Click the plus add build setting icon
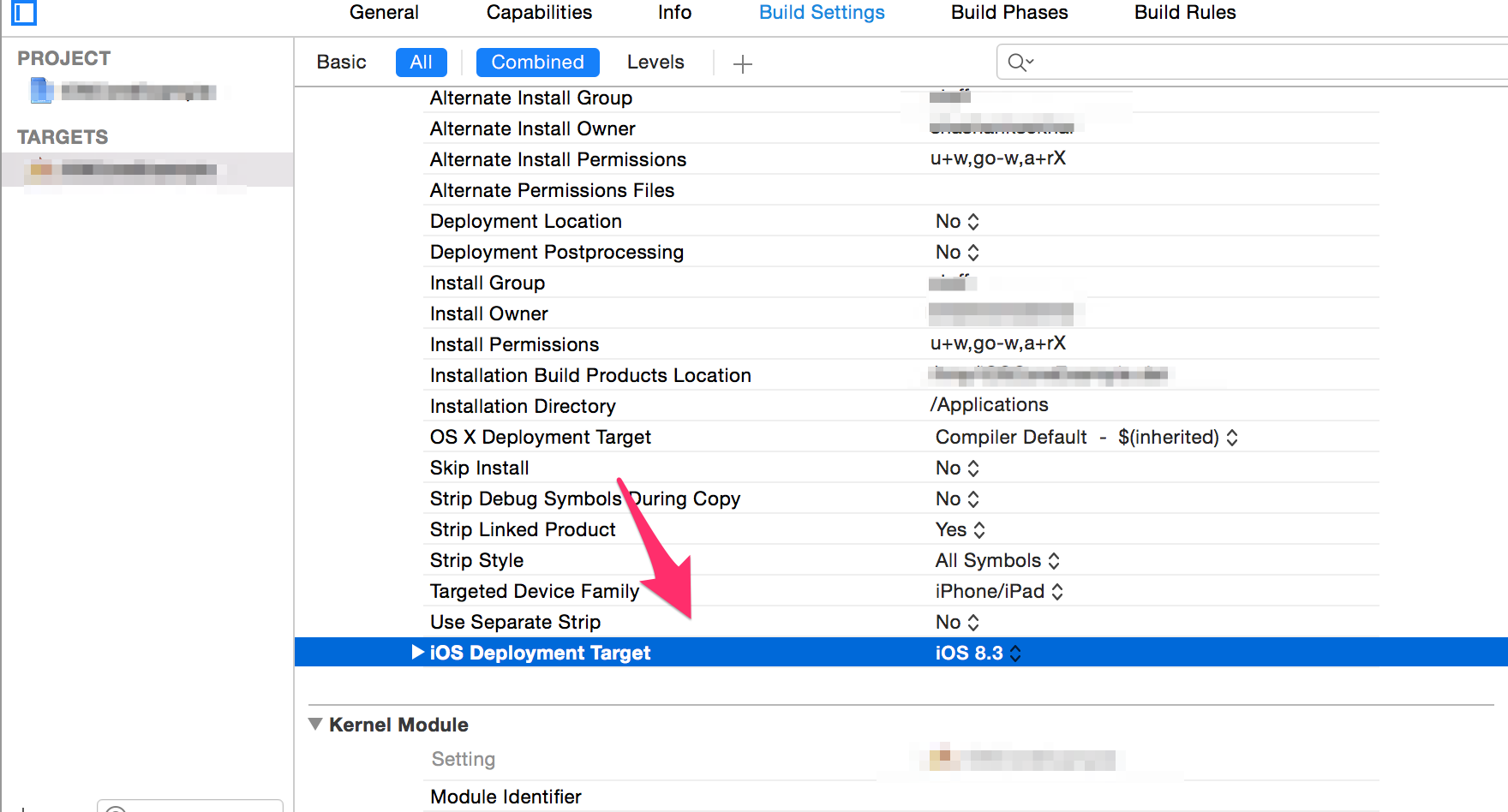Screen dimensions: 1508x812 pos(743,63)
